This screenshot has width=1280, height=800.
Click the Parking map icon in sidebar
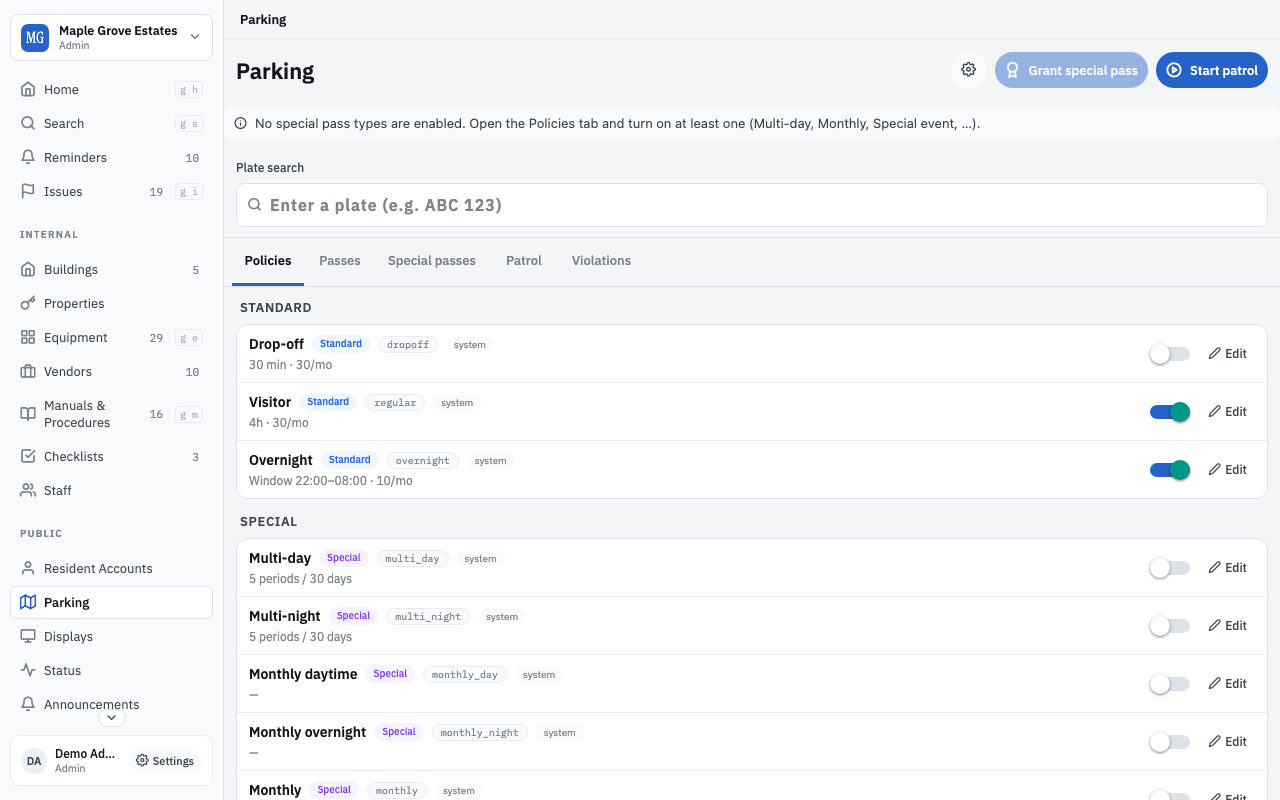28,602
